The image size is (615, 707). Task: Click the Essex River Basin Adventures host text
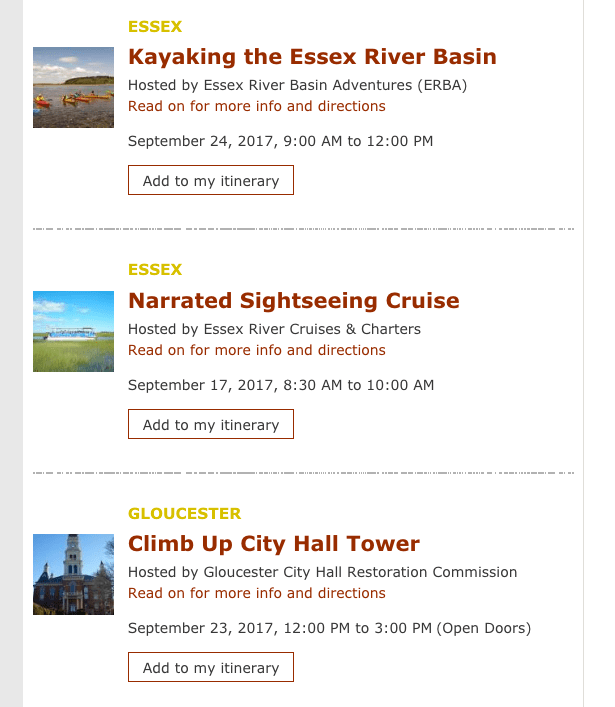297,85
